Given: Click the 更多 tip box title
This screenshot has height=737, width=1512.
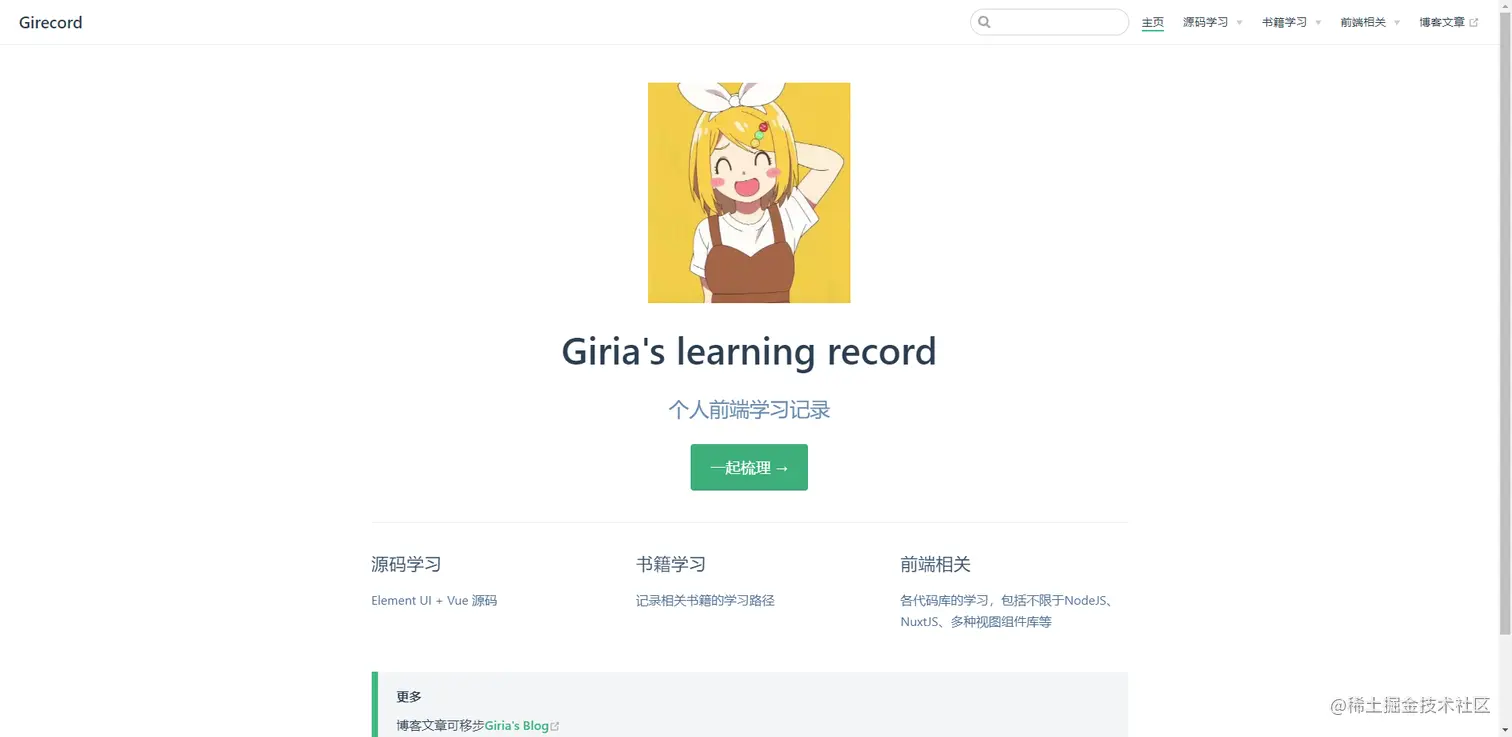Looking at the screenshot, I should coord(409,696).
